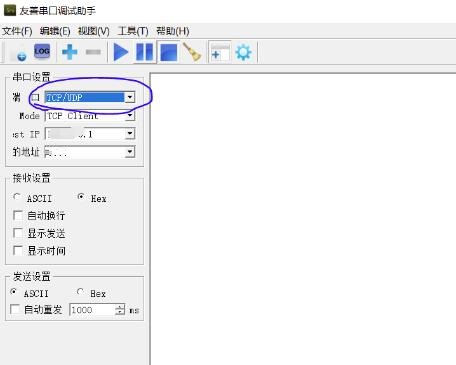Pause communication with the pause button

pos(145,52)
